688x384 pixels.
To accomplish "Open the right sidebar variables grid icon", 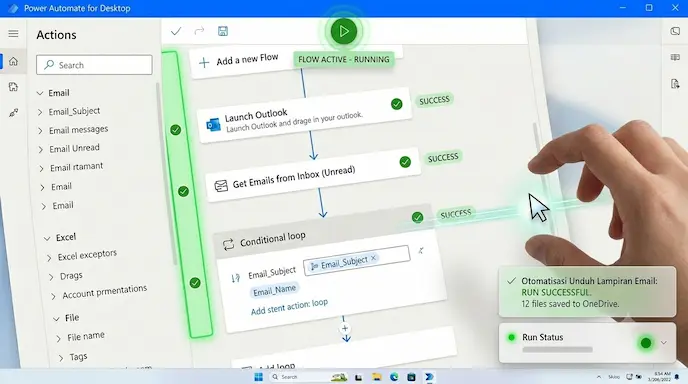I will (675, 57).
